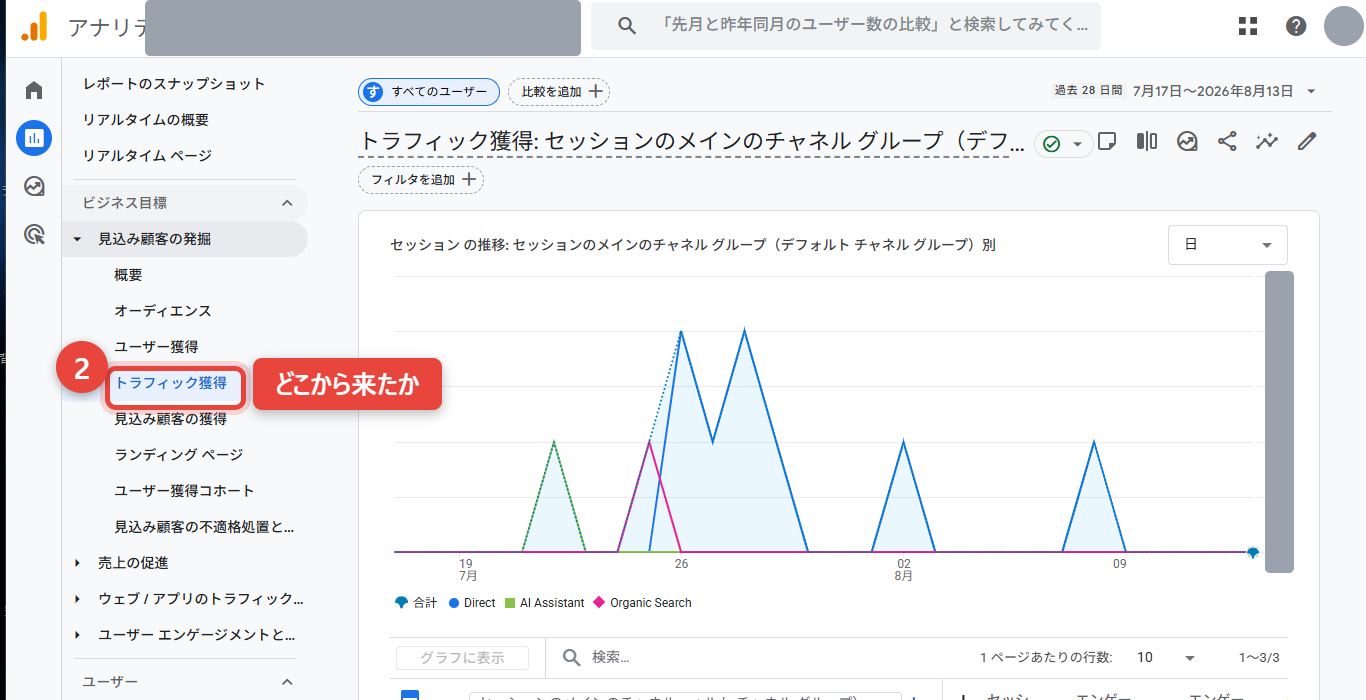Click the report title heading
Image resolution: width=1366 pixels, height=700 pixels.
point(692,141)
